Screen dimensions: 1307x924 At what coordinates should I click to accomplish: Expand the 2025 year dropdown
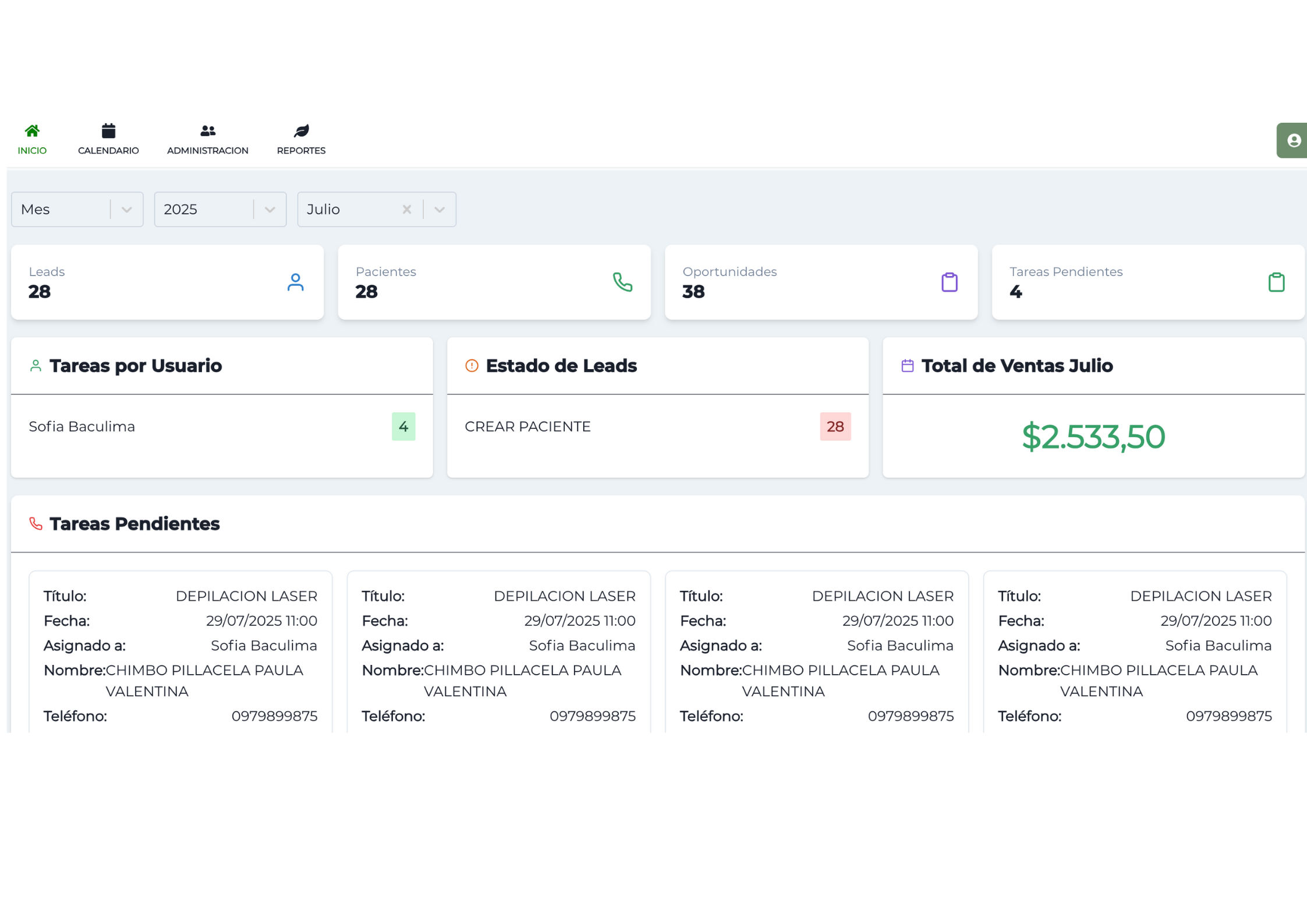(270, 209)
